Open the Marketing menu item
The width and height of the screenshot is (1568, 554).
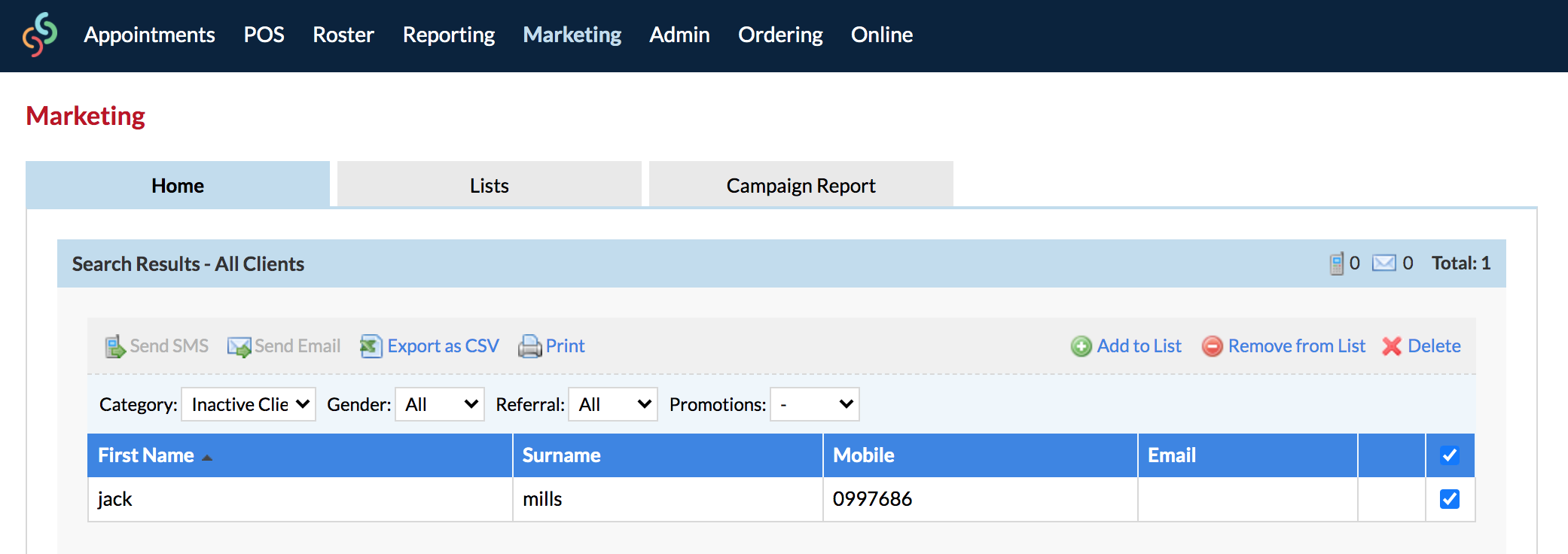click(x=572, y=35)
